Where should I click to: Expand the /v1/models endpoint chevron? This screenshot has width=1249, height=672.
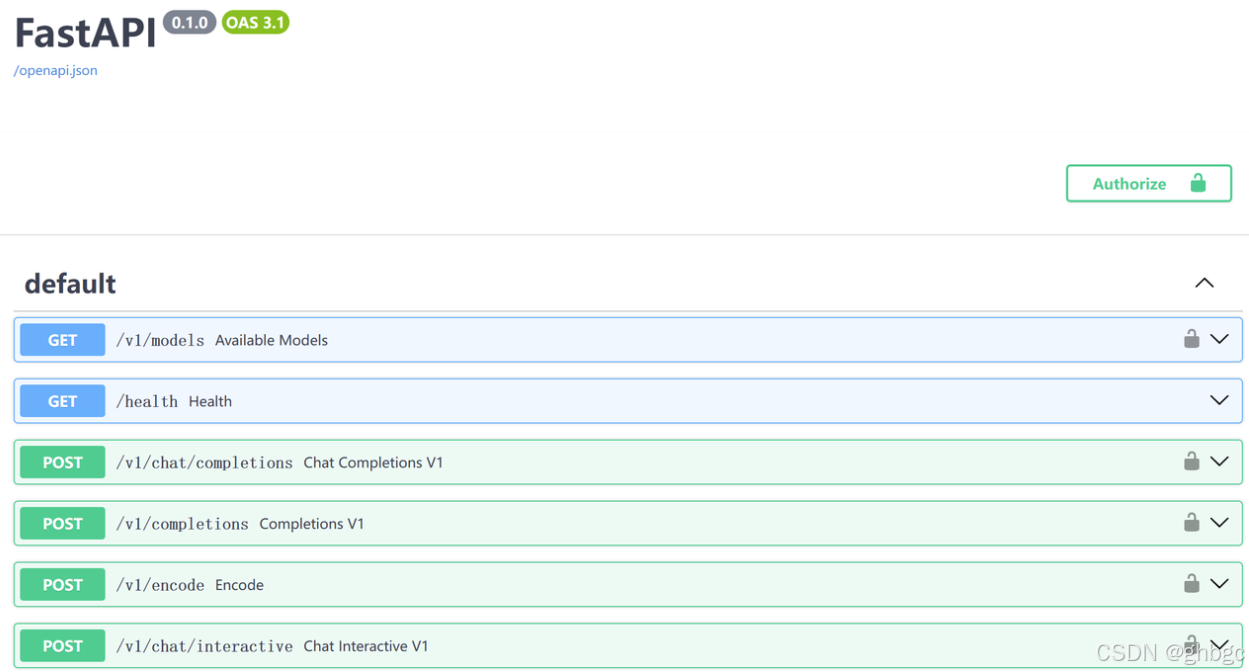[1219, 339]
